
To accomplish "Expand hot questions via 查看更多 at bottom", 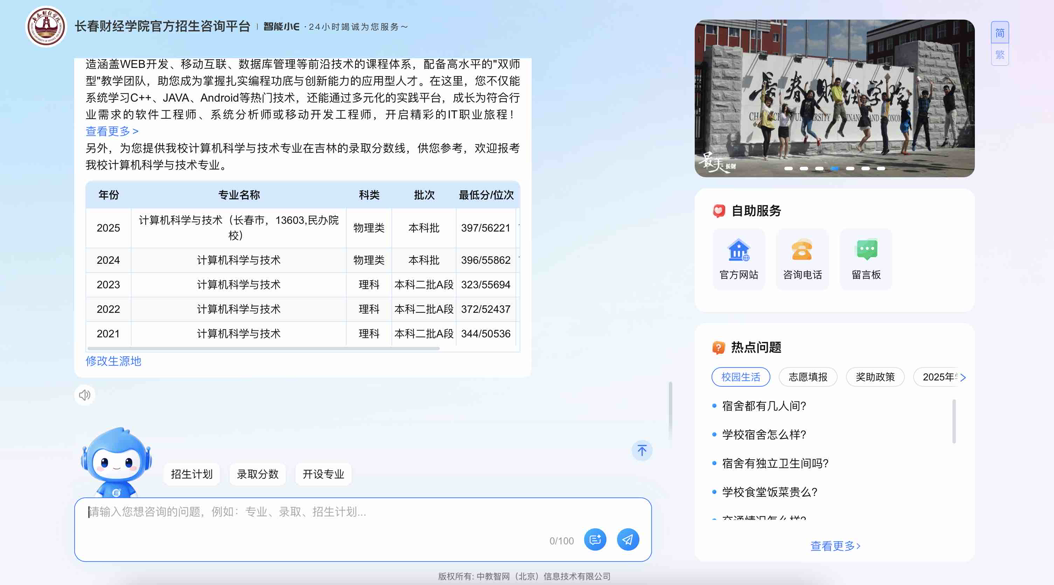I will tap(835, 546).
